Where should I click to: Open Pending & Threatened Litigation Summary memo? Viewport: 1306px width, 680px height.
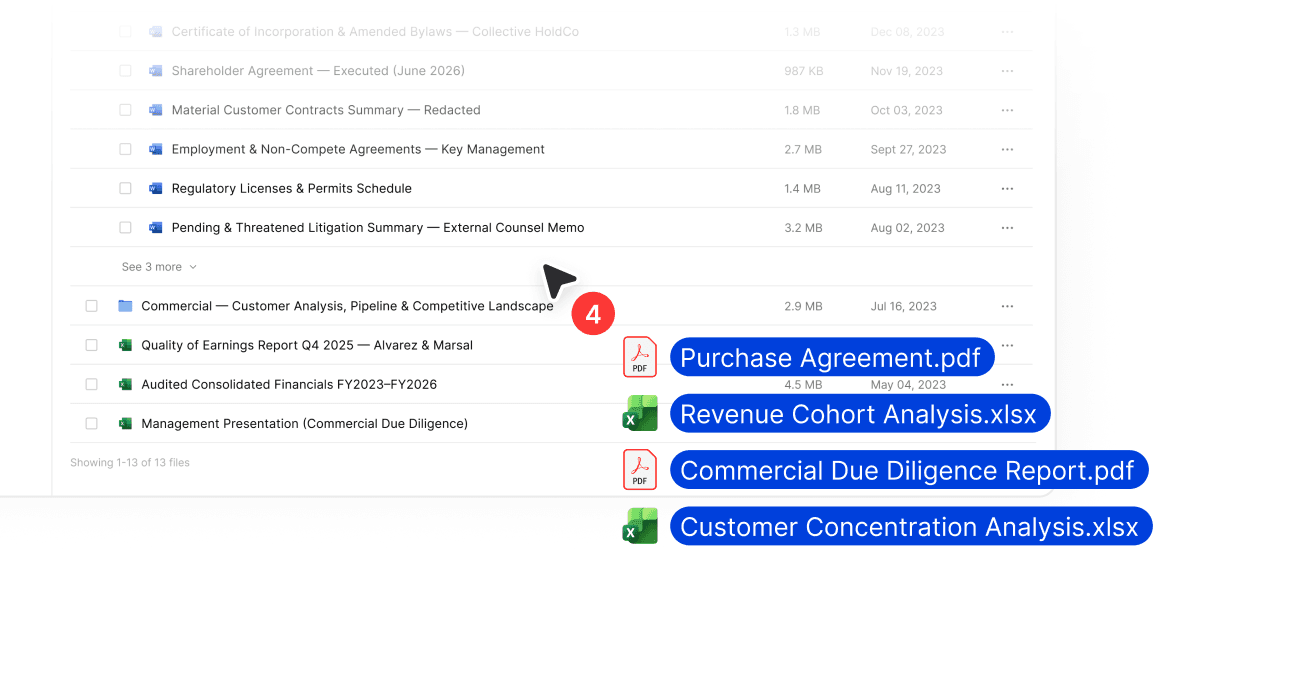coord(378,228)
